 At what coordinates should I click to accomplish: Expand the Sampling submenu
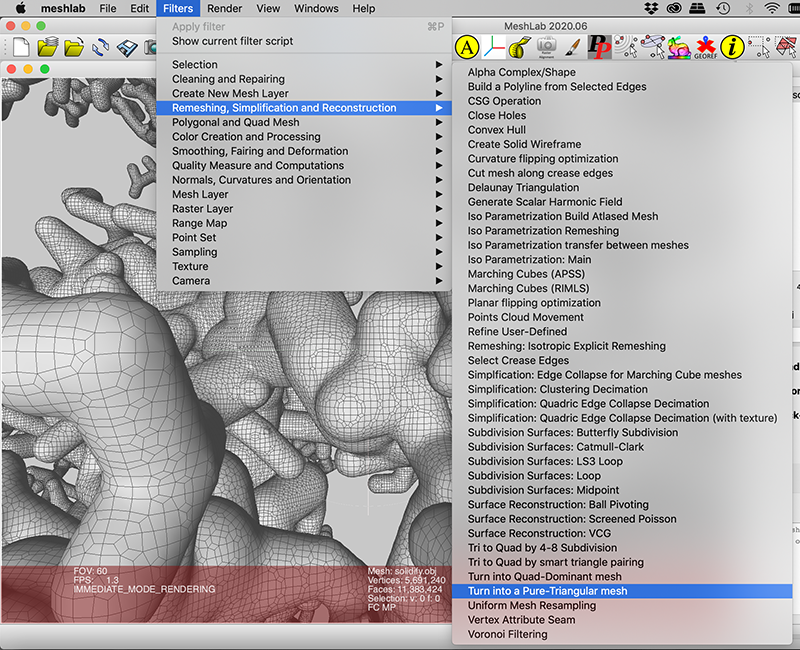304,252
